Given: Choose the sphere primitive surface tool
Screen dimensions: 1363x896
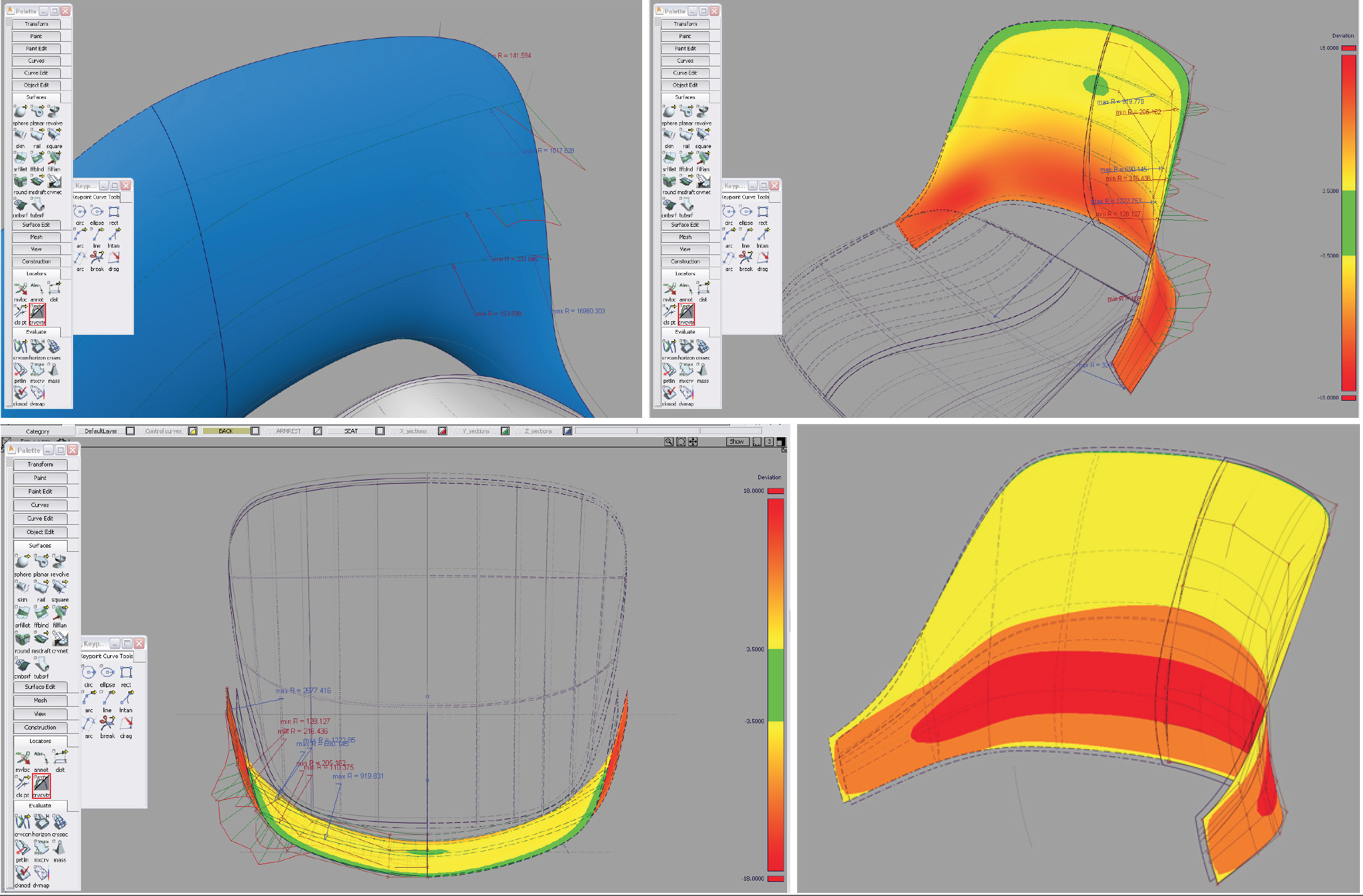Looking at the screenshot, I should pyautogui.click(x=22, y=562).
